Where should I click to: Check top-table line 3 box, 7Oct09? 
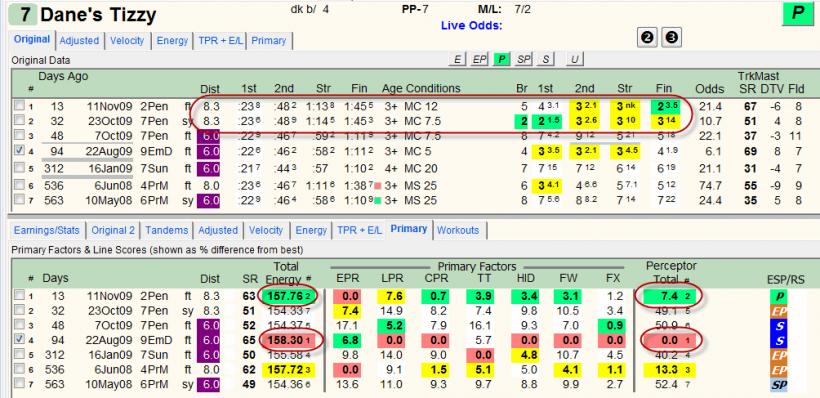[19, 135]
